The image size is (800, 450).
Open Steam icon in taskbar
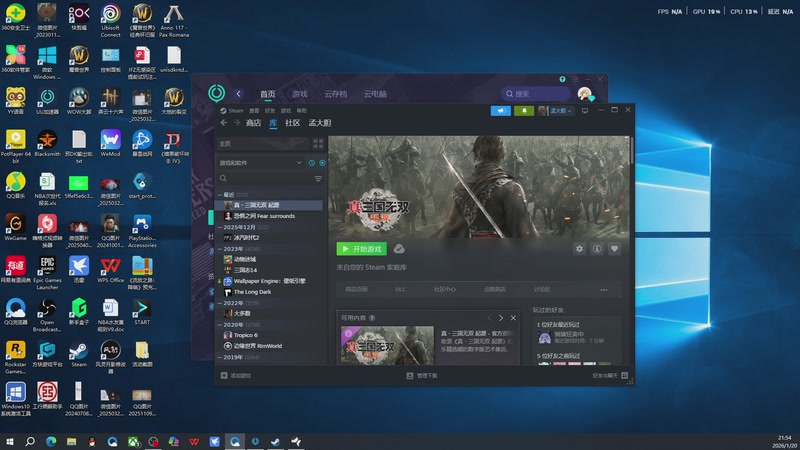click(x=276, y=441)
